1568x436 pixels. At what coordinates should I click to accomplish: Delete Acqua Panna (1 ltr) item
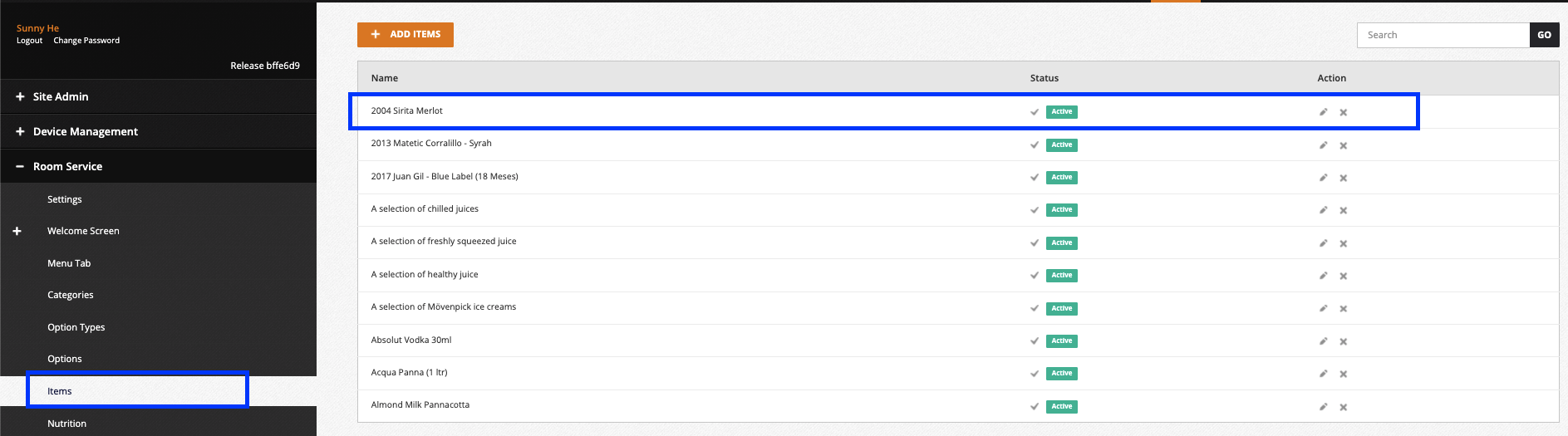click(1343, 374)
